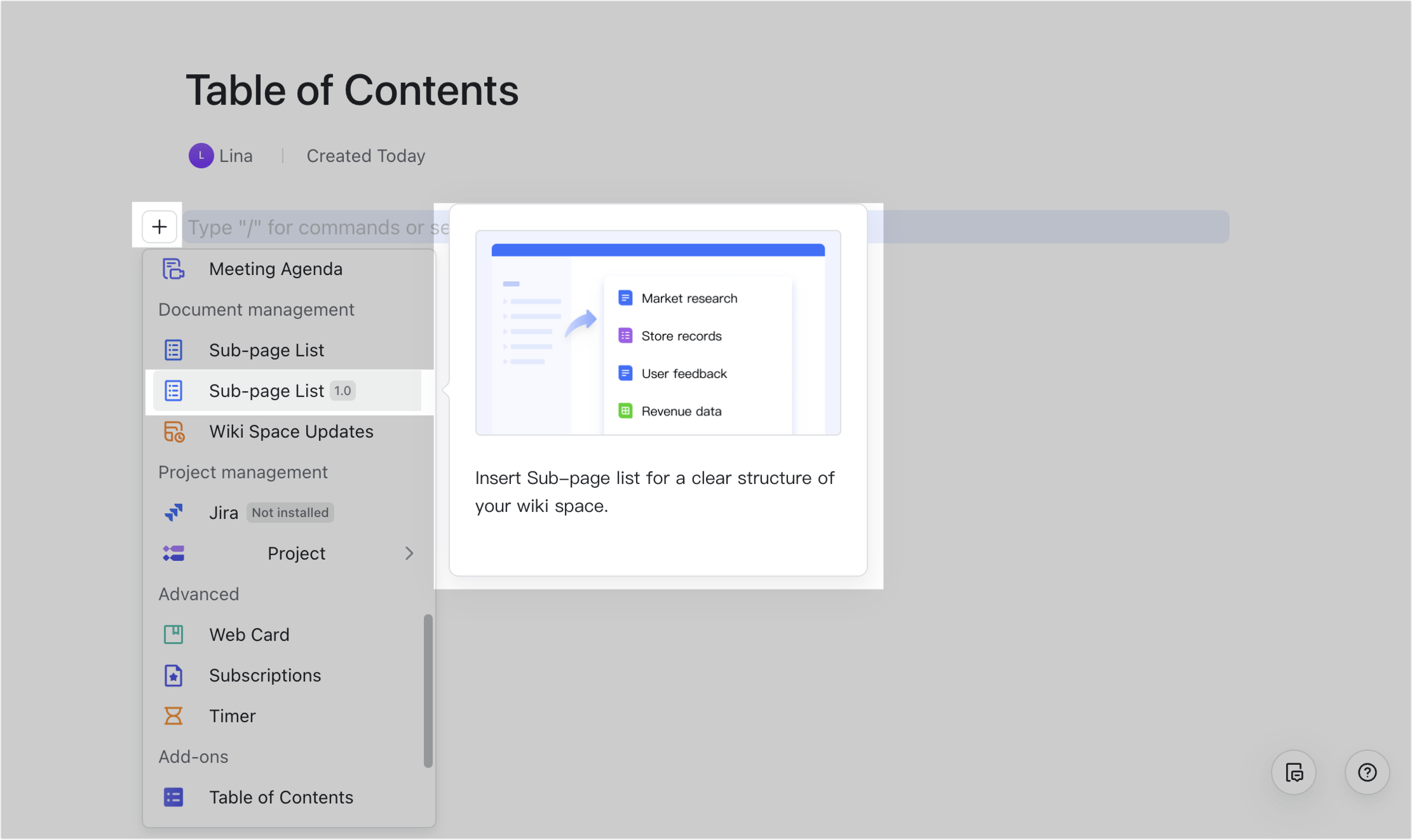Select the Meeting Agenda menu entry
The image size is (1412, 840).
pos(276,269)
